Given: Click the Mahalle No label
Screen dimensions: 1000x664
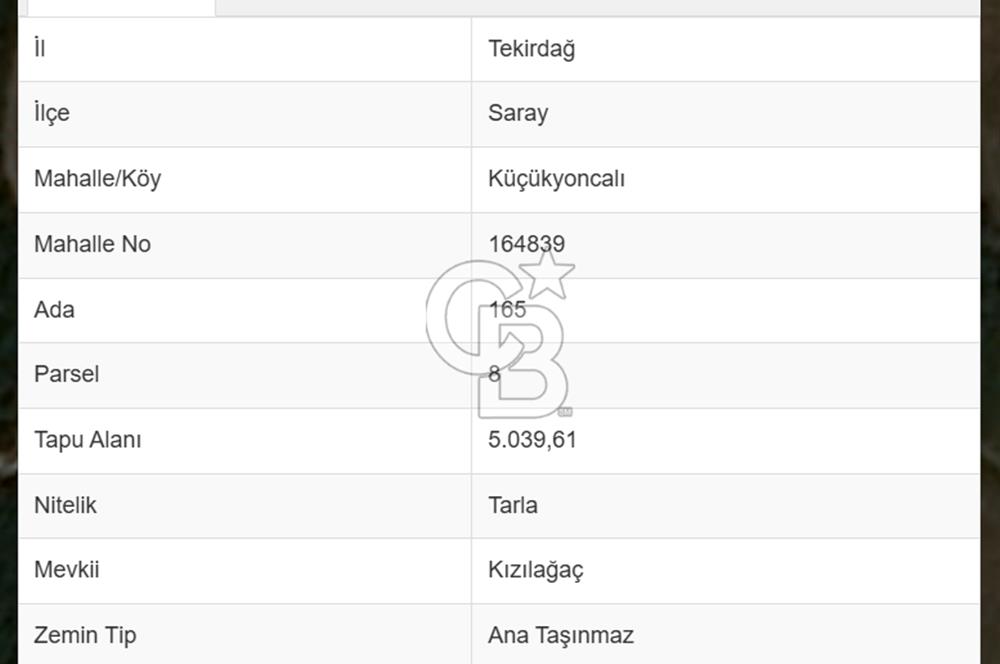Looking at the screenshot, I should click(x=92, y=244).
